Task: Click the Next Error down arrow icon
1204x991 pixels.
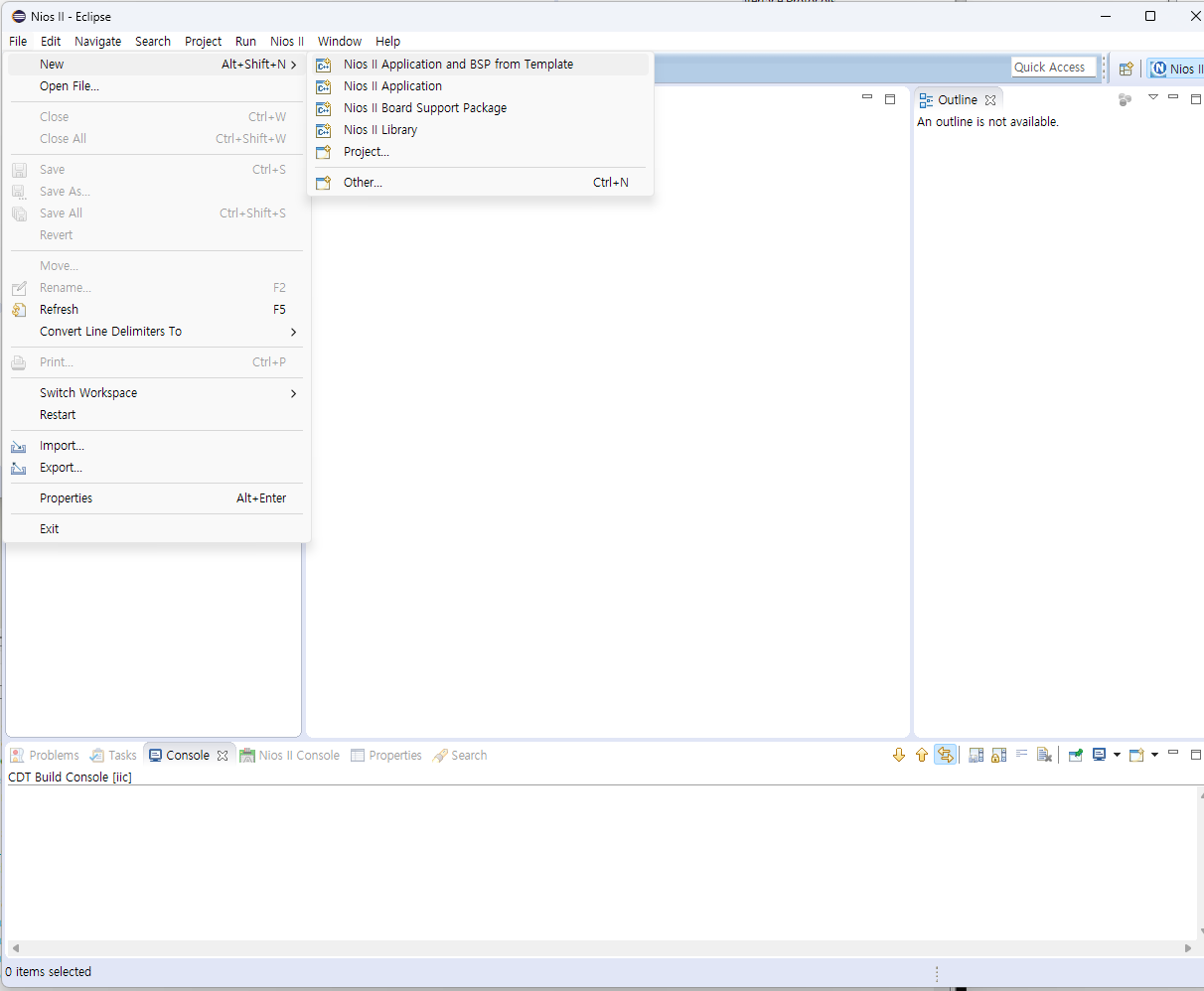Action: pos(899,756)
